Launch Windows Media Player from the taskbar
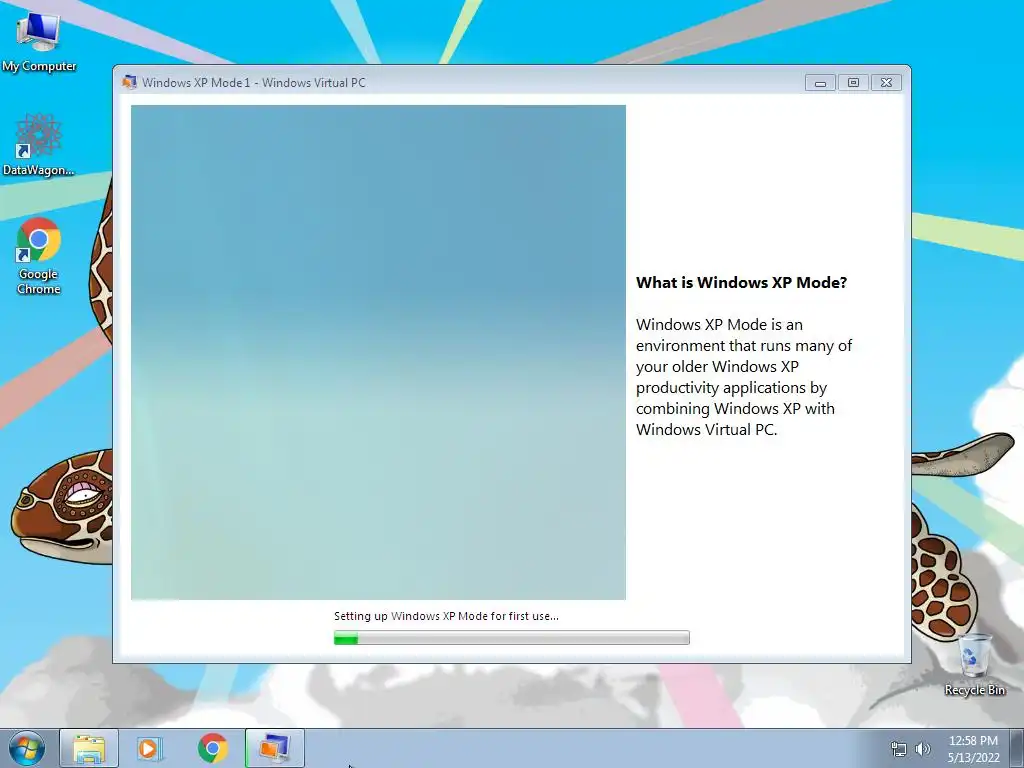The width and height of the screenshot is (1024, 768). (149, 748)
